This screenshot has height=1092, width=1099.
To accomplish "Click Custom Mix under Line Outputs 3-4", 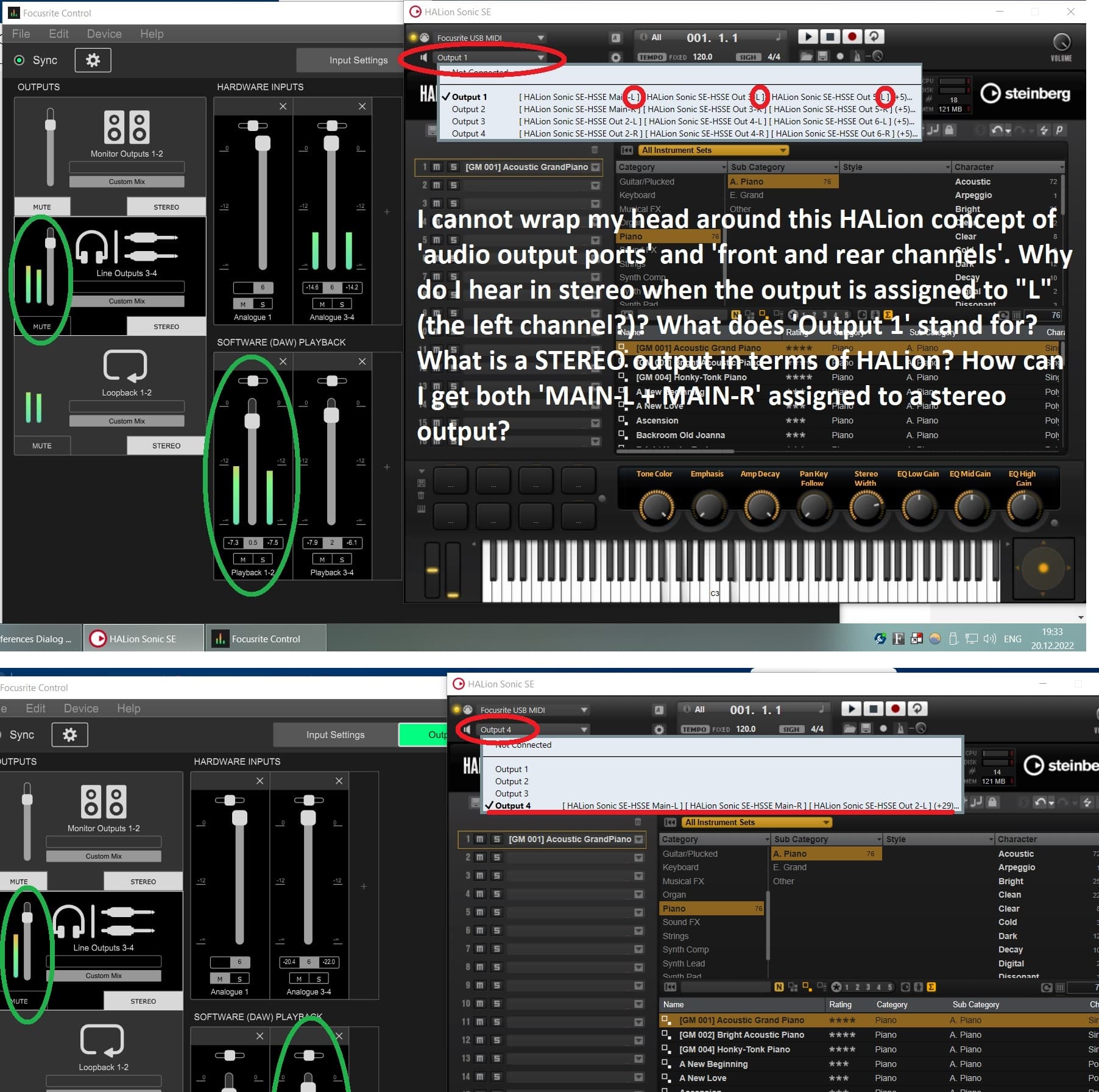I will (126, 301).
